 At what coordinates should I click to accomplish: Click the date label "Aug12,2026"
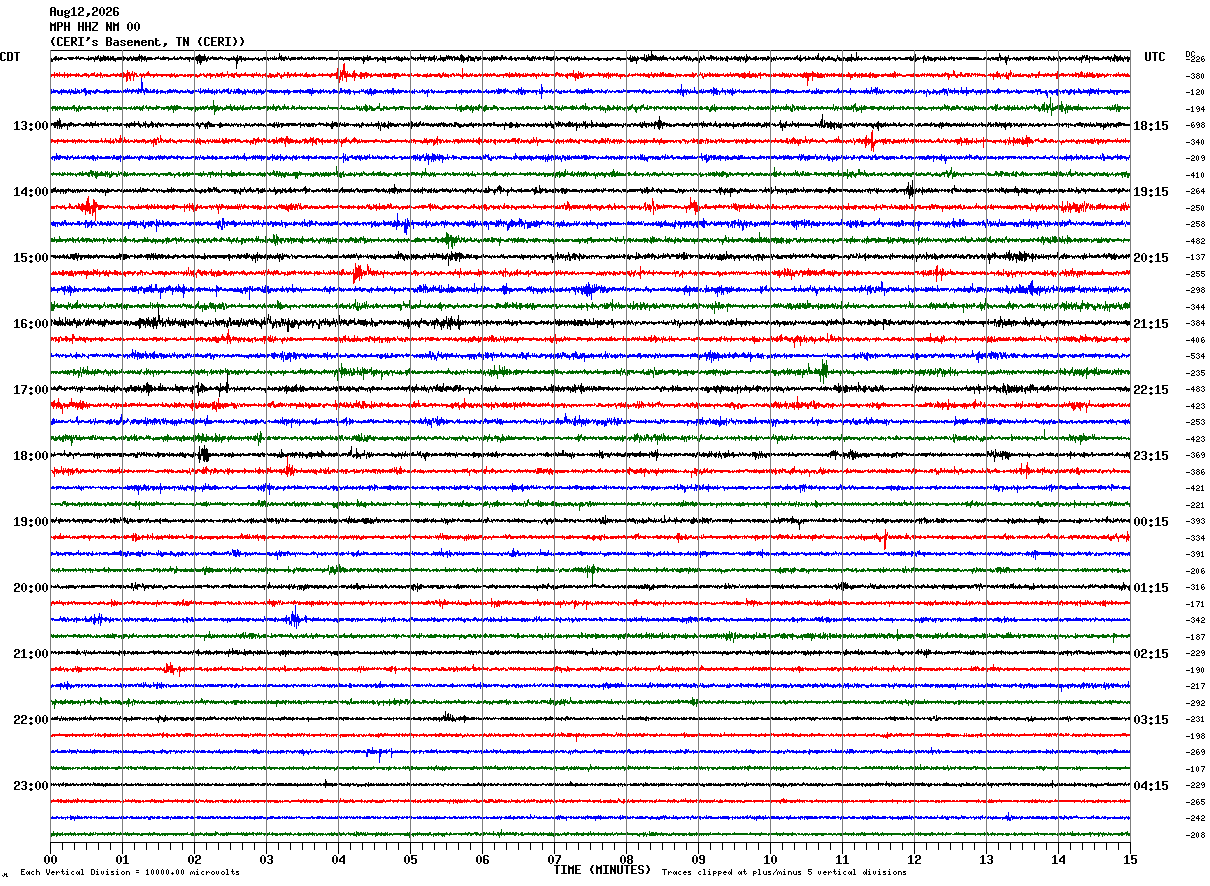pos(84,12)
